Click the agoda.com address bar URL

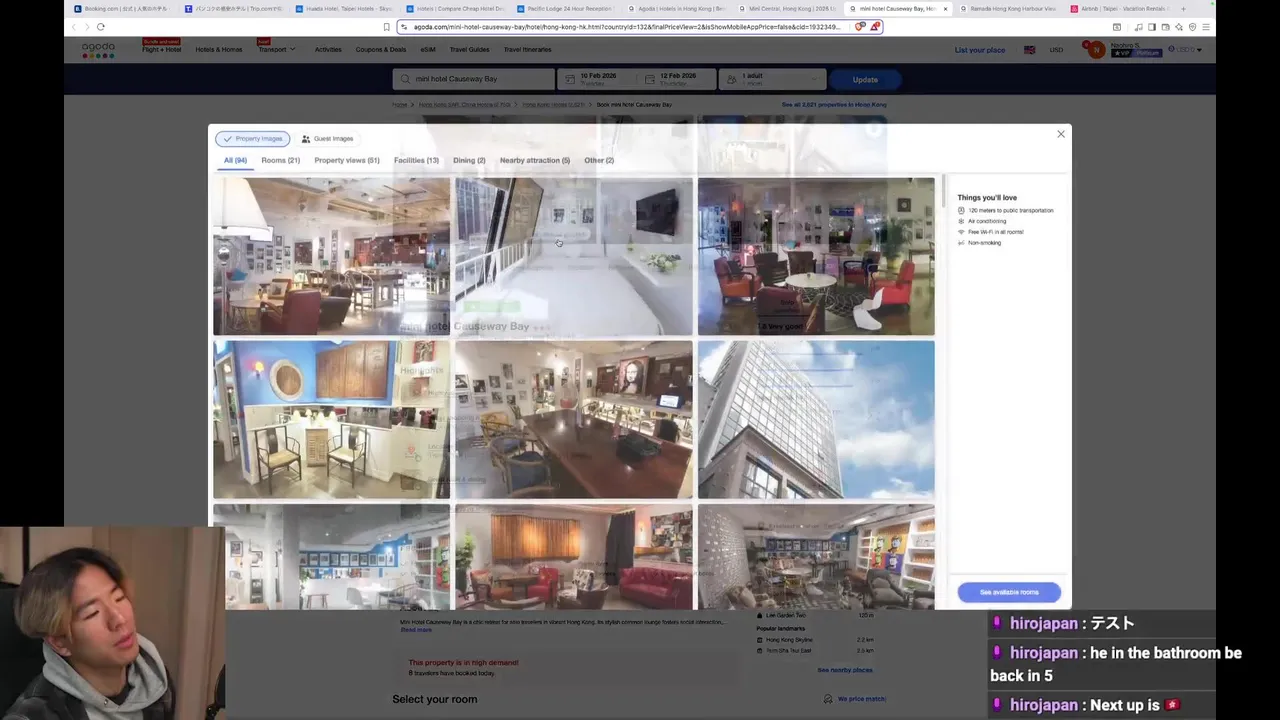(626, 27)
